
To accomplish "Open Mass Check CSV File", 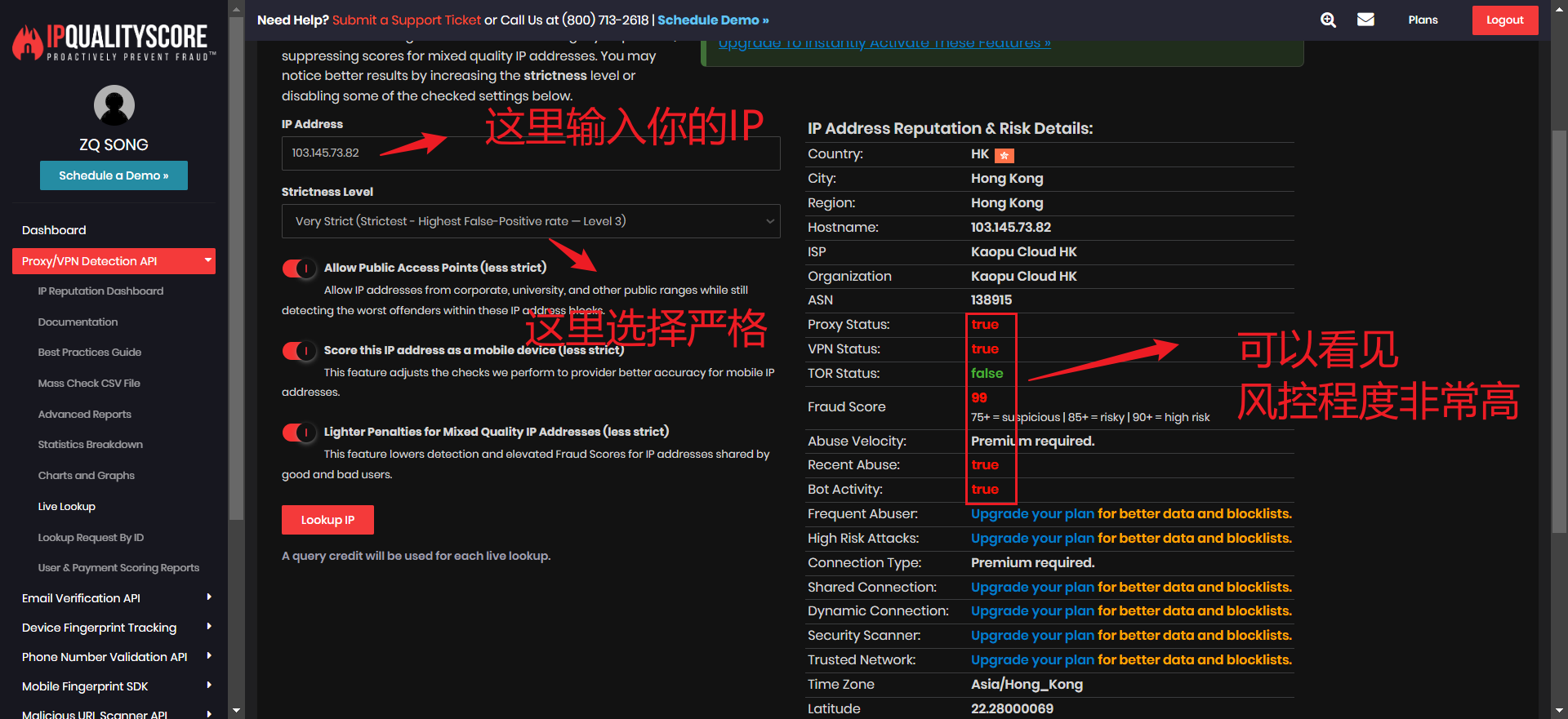I will [x=89, y=384].
